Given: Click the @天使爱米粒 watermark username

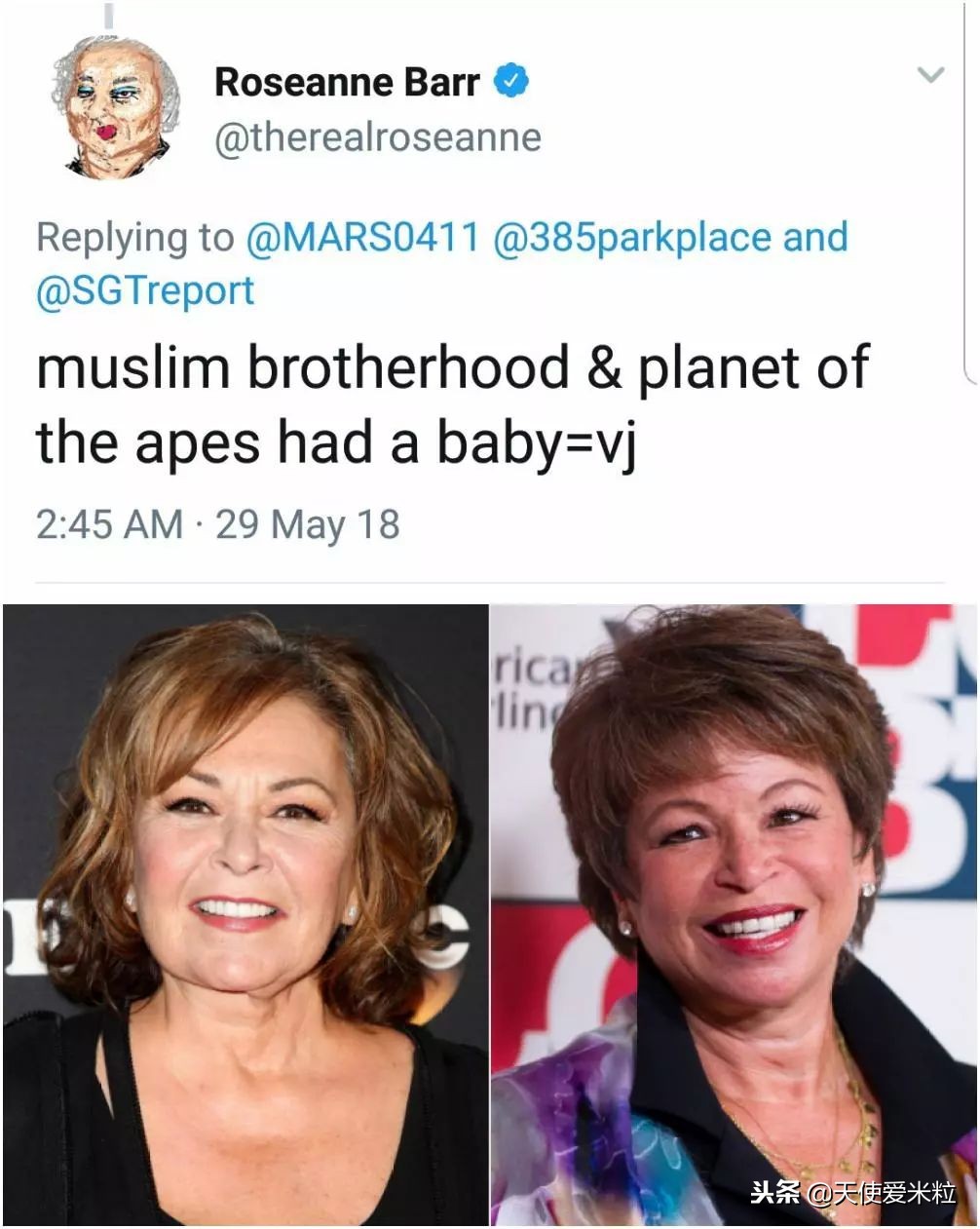Looking at the screenshot, I should click(883, 1192).
